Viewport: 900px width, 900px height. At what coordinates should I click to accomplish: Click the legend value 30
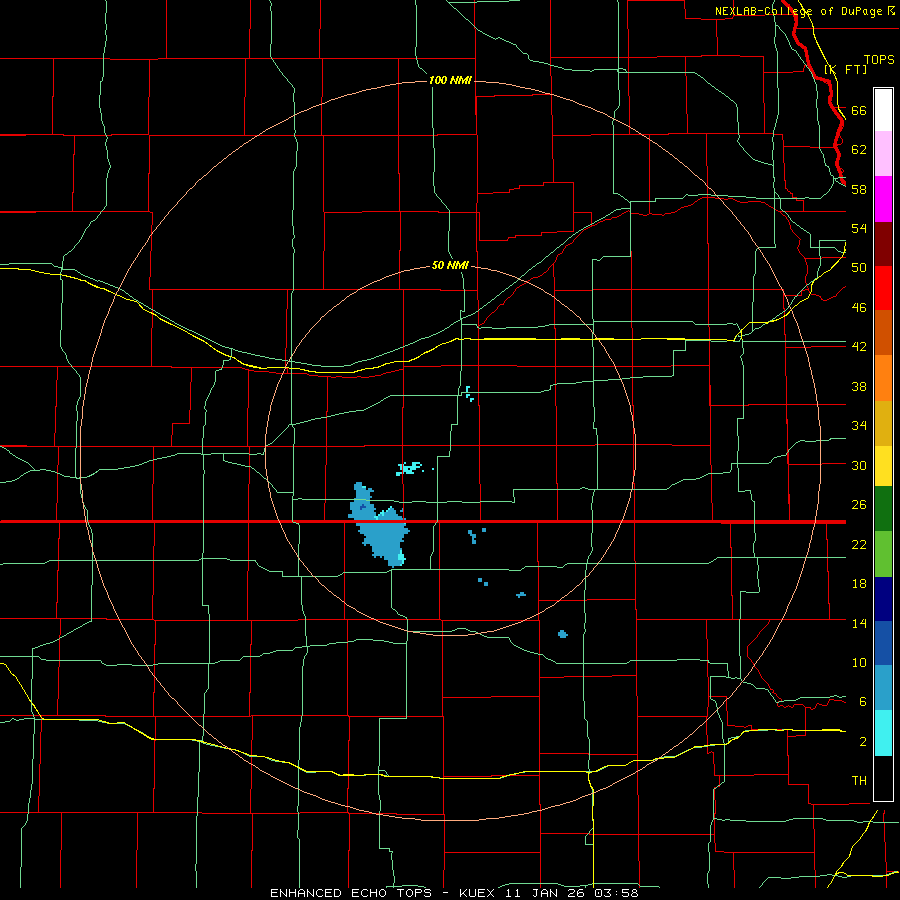pos(859,465)
